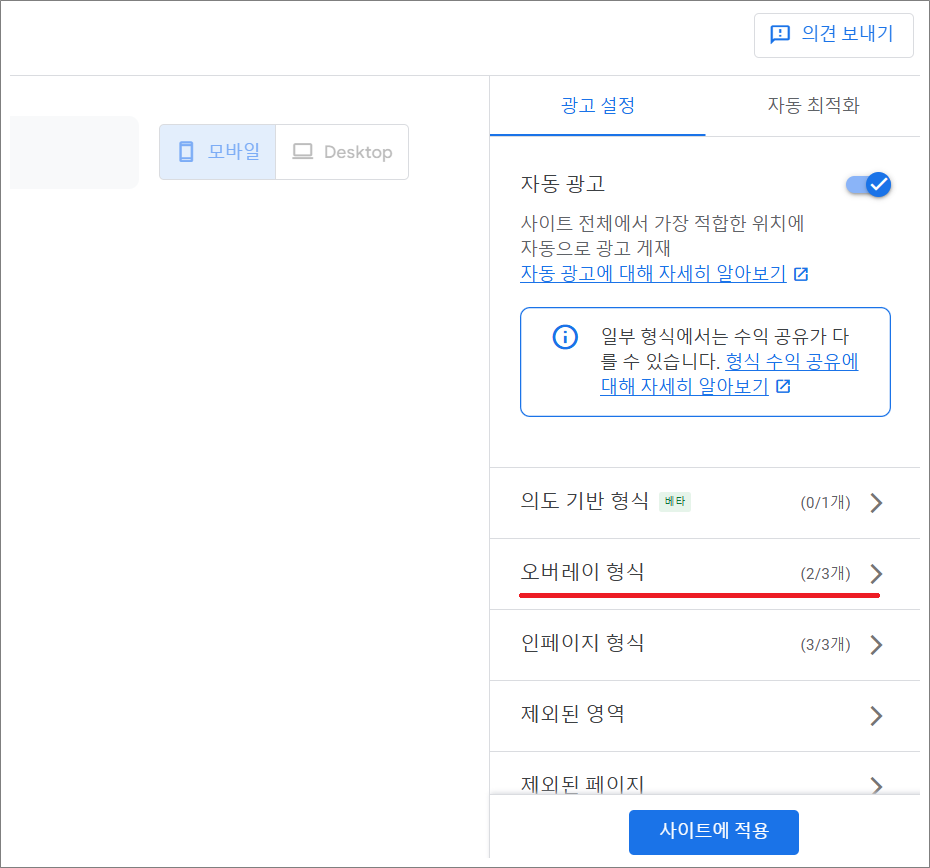
Task: Open 자동 광고에 대해 자세히 알아보기 link
Action: [x=653, y=274]
